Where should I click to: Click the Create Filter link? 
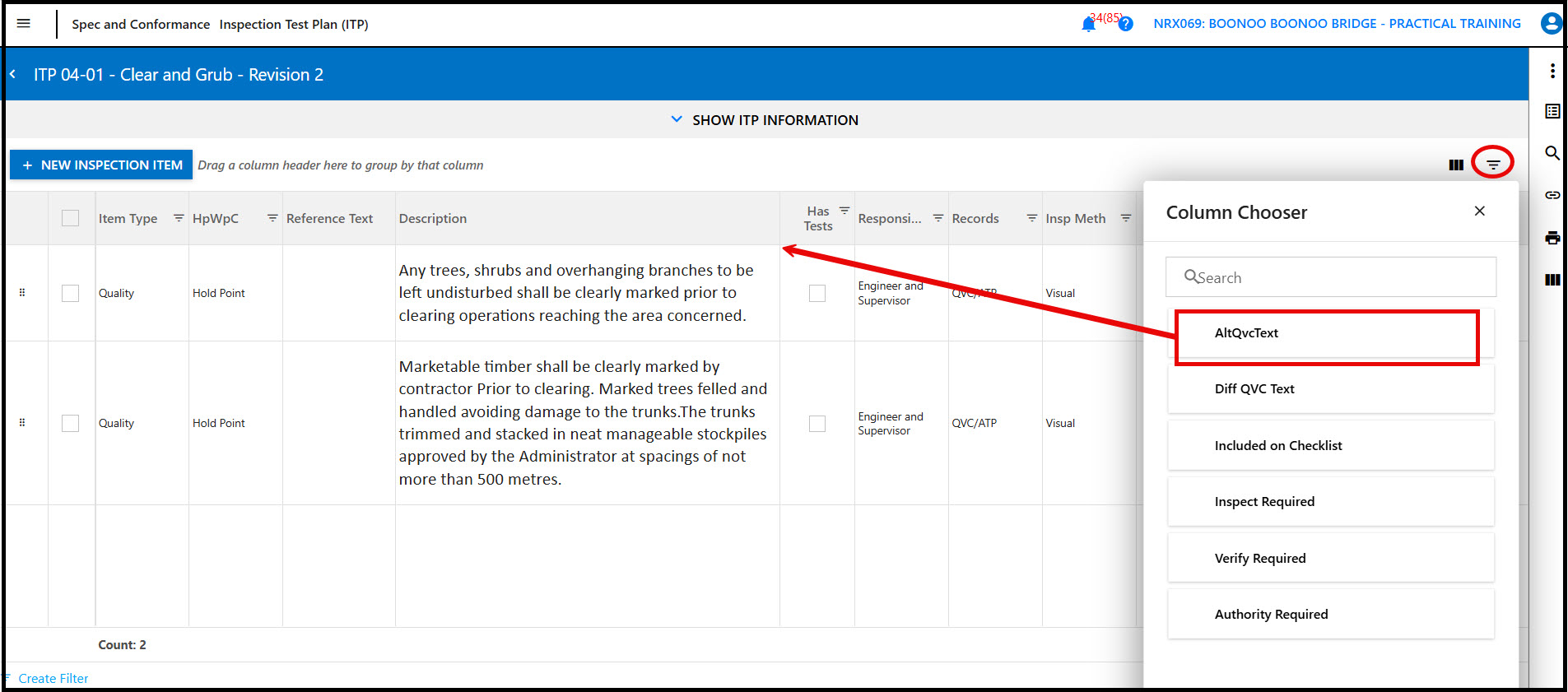pyautogui.click(x=54, y=678)
